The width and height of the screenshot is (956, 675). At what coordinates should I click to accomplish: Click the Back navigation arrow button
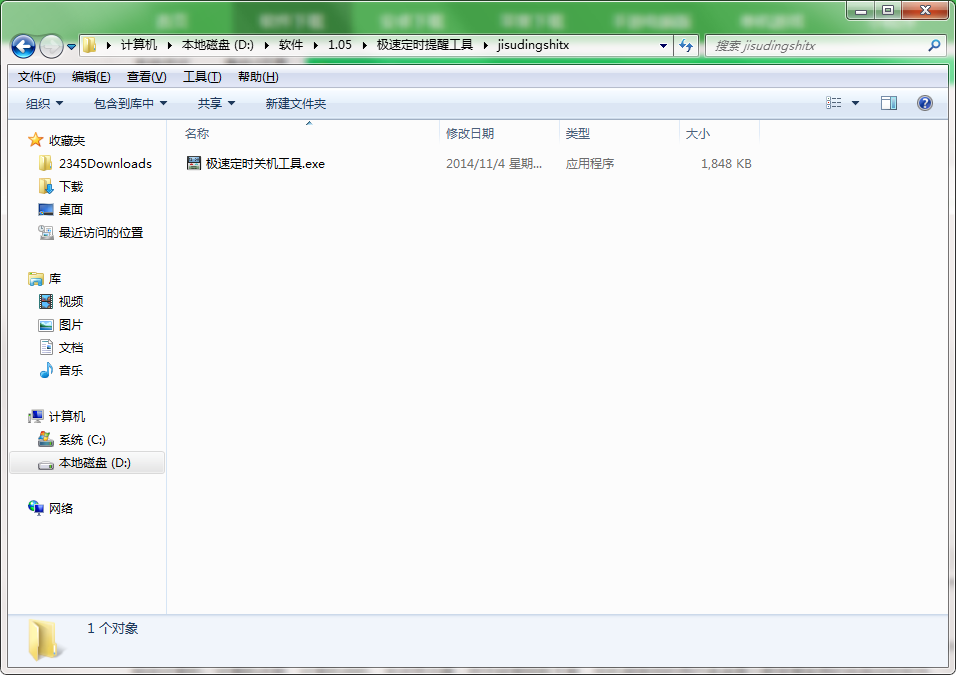pyautogui.click(x=23, y=46)
